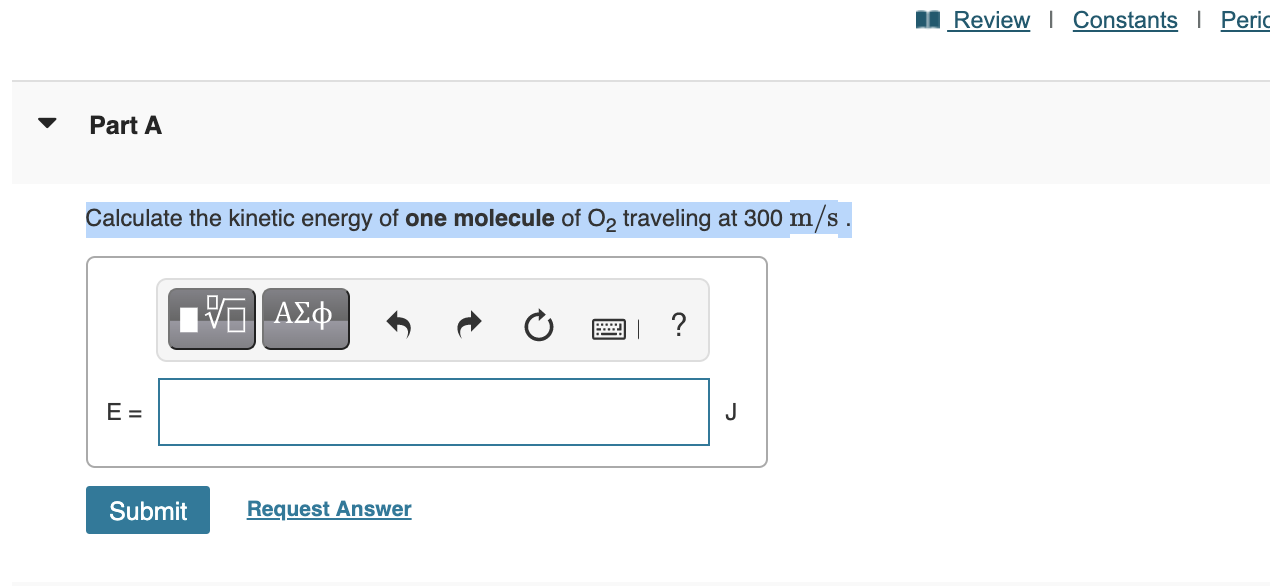Reset the answer entry field

(538, 325)
